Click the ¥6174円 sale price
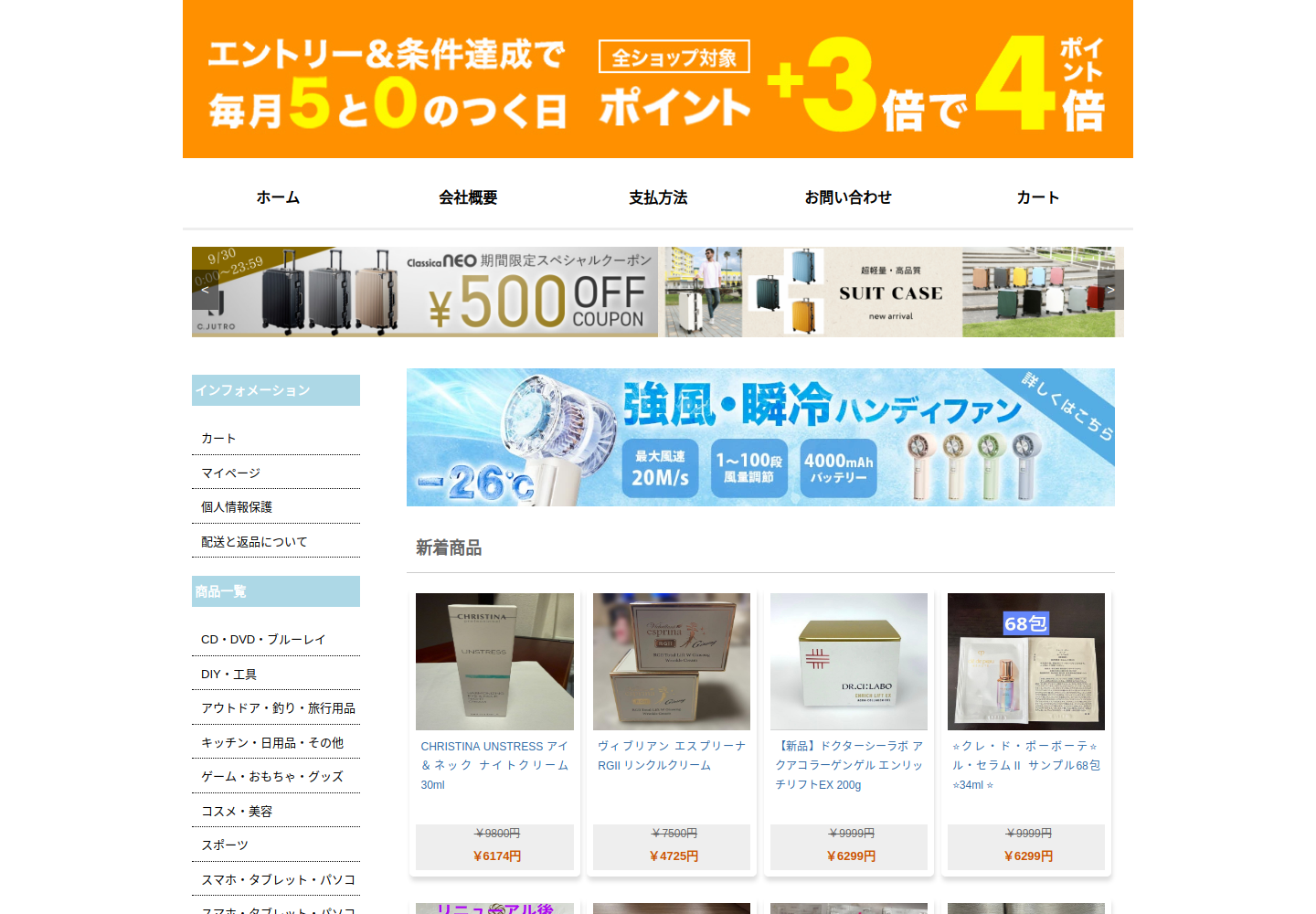 [497, 856]
